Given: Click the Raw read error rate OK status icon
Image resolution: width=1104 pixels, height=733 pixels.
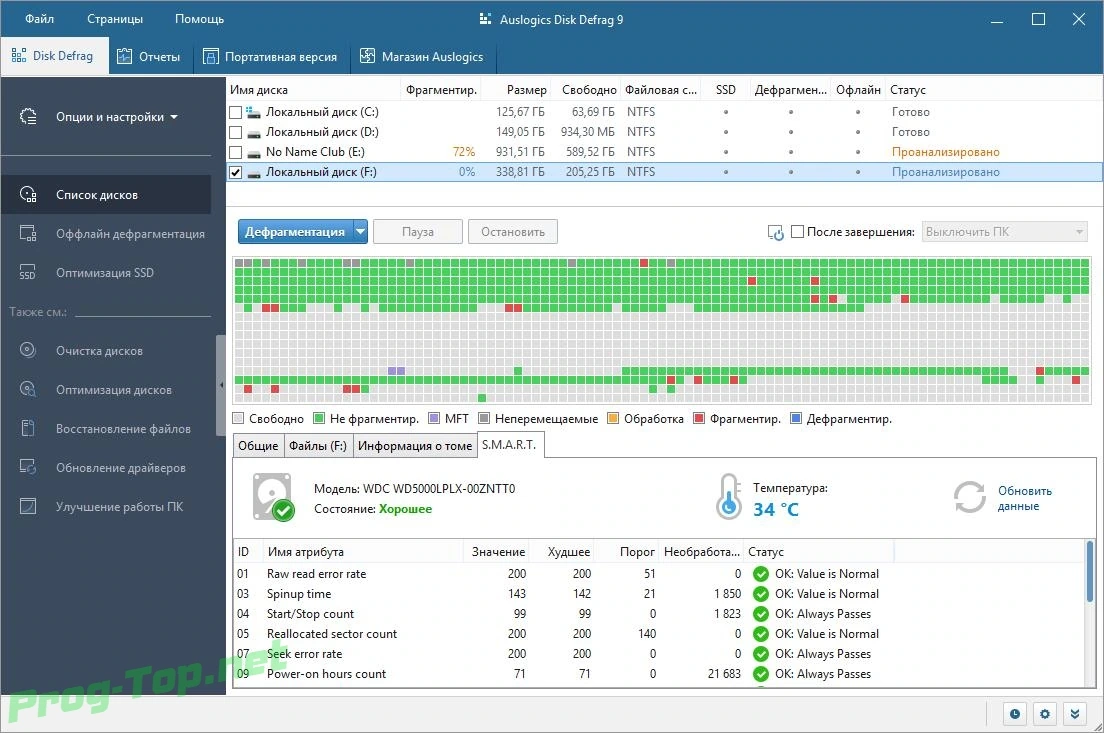Looking at the screenshot, I should (x=760, y=574).
